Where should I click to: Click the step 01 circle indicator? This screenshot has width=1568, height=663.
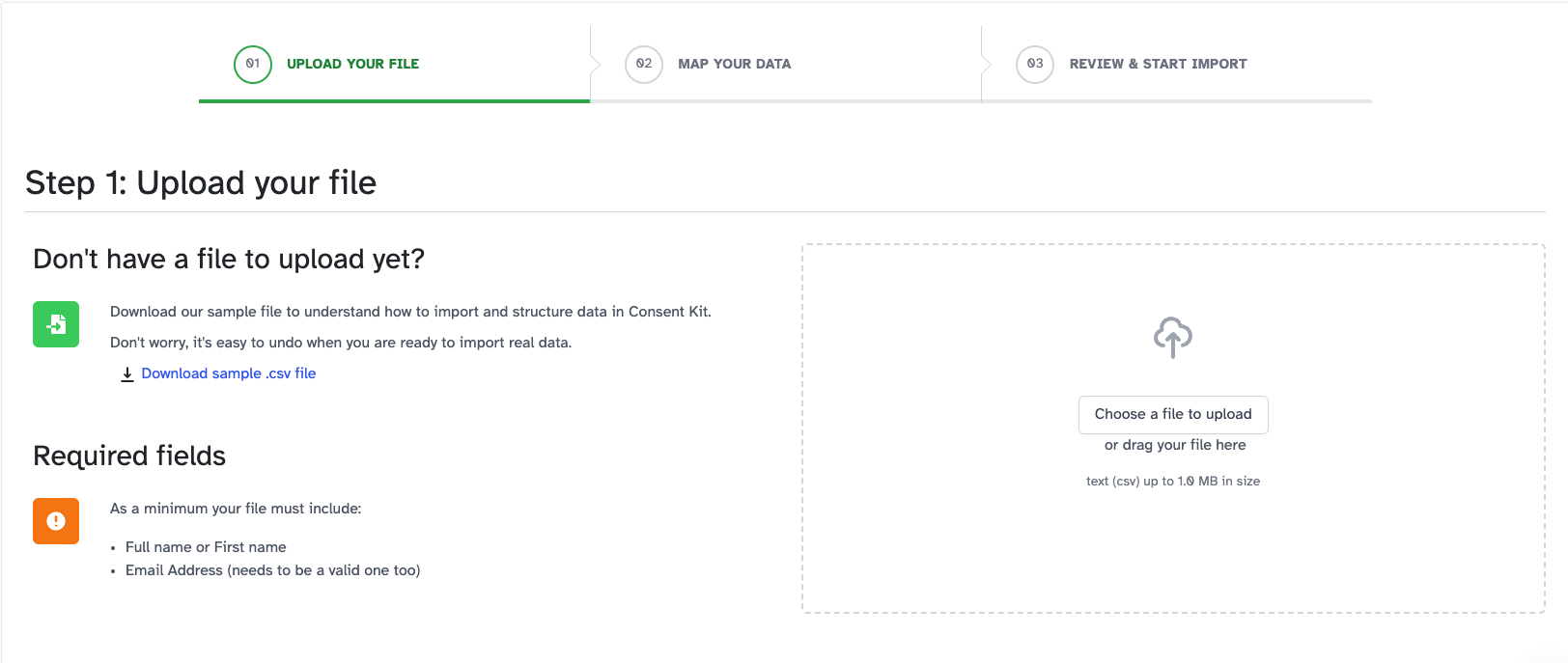252,64
